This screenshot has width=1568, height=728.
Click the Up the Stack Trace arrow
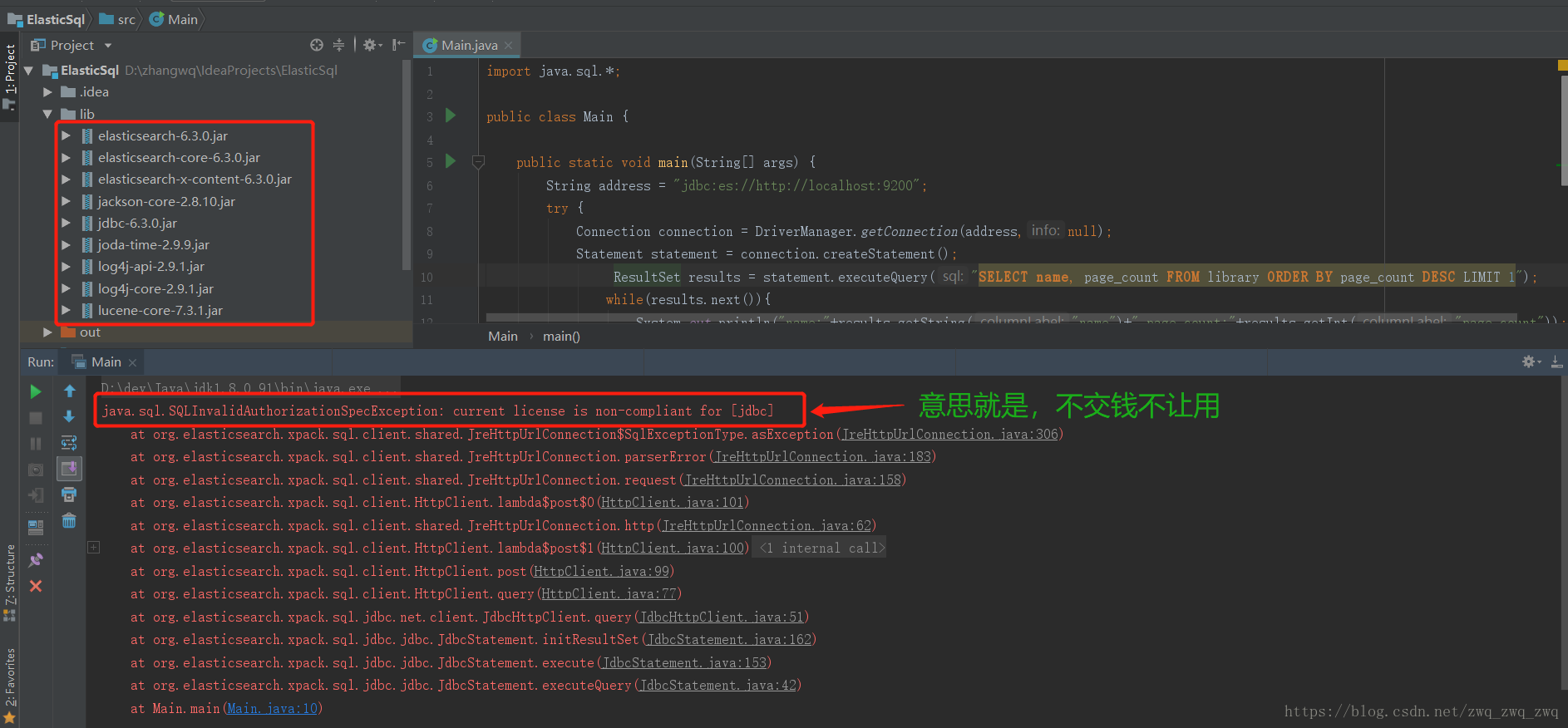pyautogui.click(x=70, y=391)
